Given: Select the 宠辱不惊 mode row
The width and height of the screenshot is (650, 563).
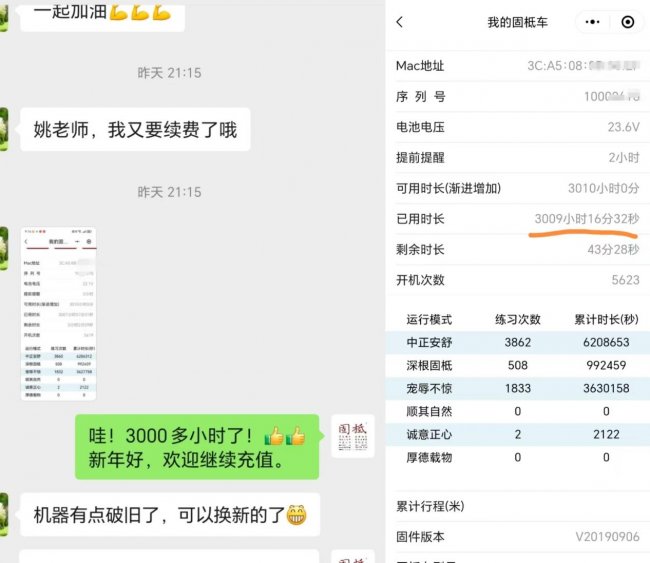Looking at the screenshot, I should 517,388.
